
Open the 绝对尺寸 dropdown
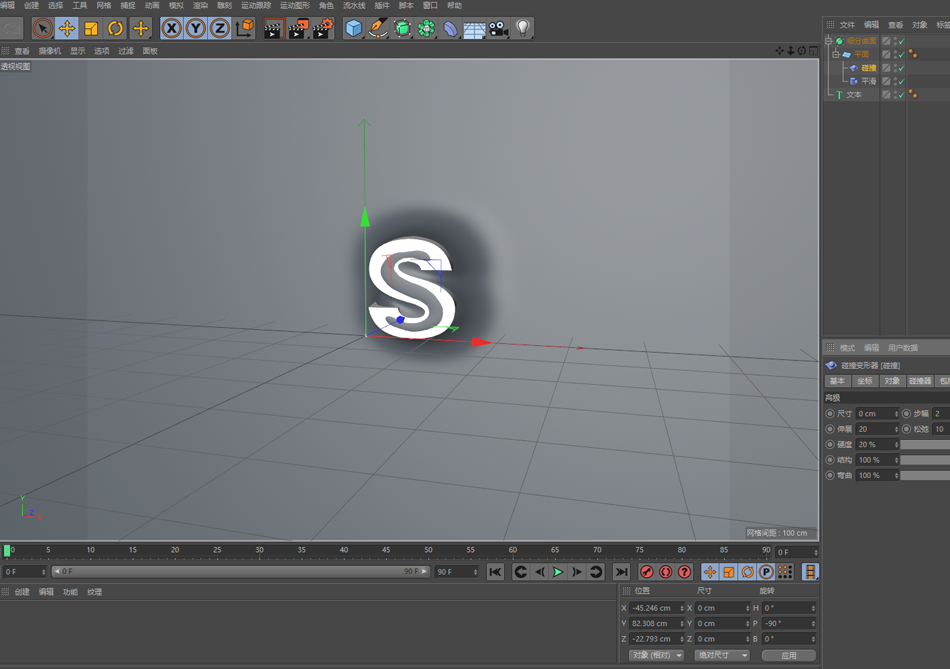722,655
